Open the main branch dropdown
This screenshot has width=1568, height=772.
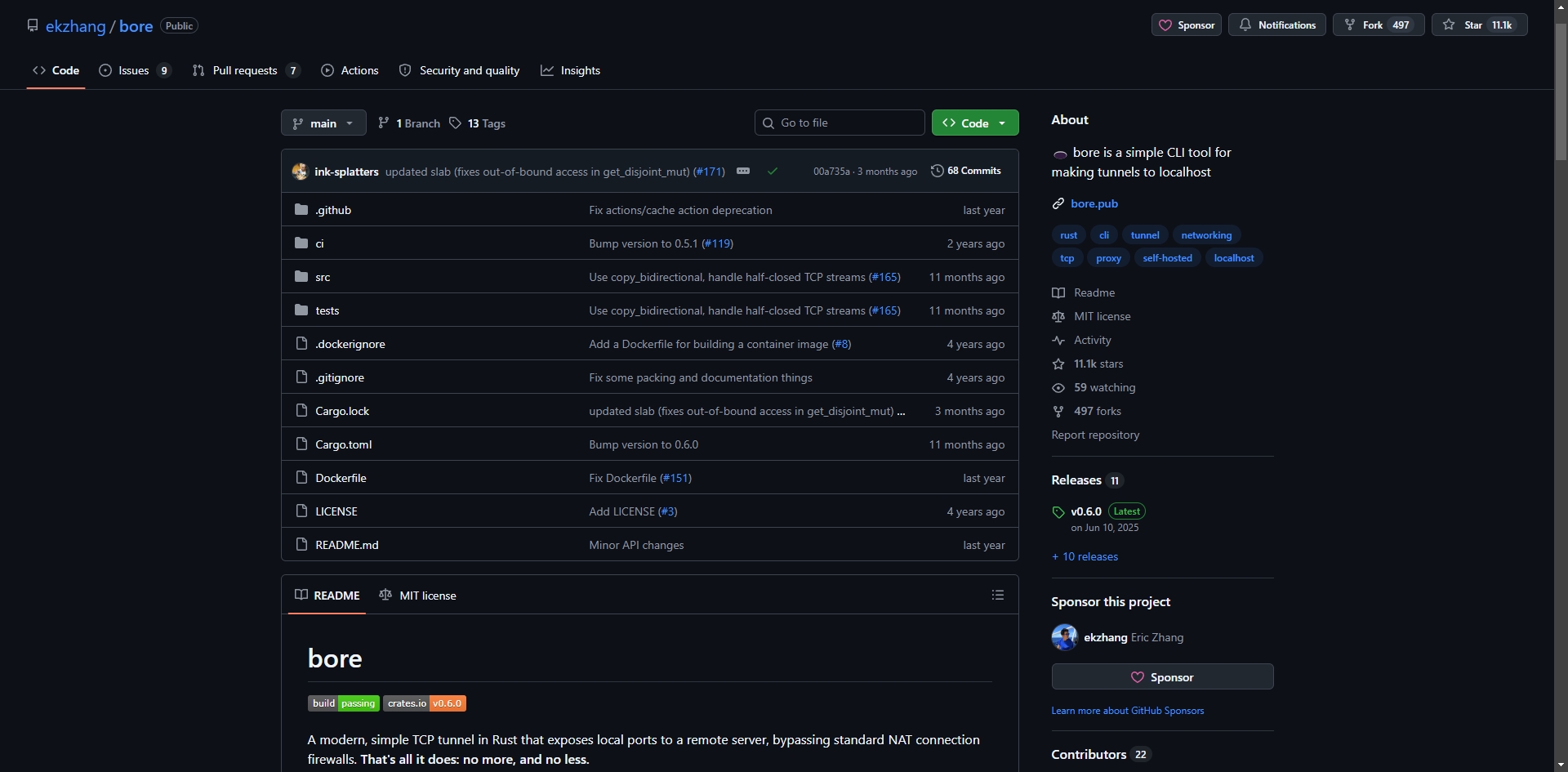(x=323, y=123)
